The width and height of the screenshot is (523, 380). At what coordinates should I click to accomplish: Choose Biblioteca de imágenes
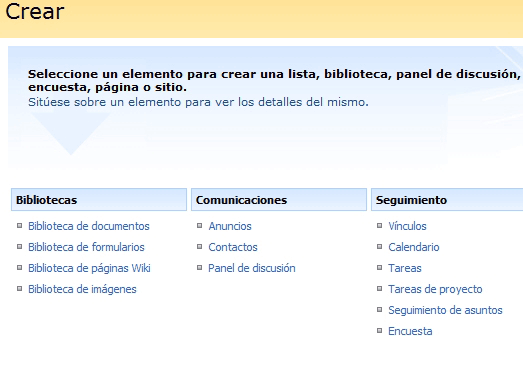82,289
